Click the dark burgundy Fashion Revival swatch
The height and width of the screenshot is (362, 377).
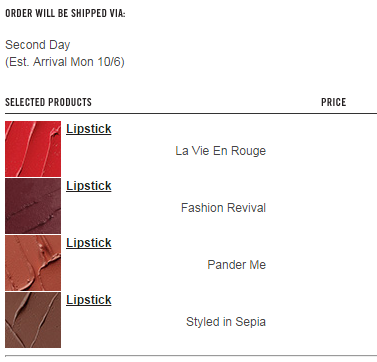(x=33, y=206)
